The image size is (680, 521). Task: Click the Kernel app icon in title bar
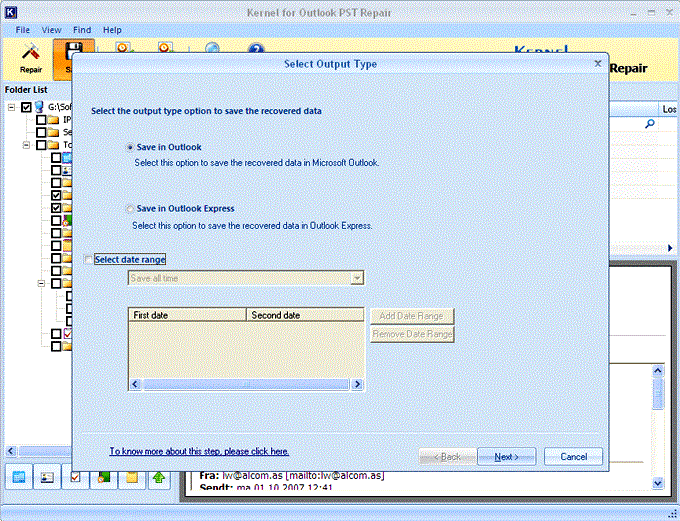coord(10,12)
